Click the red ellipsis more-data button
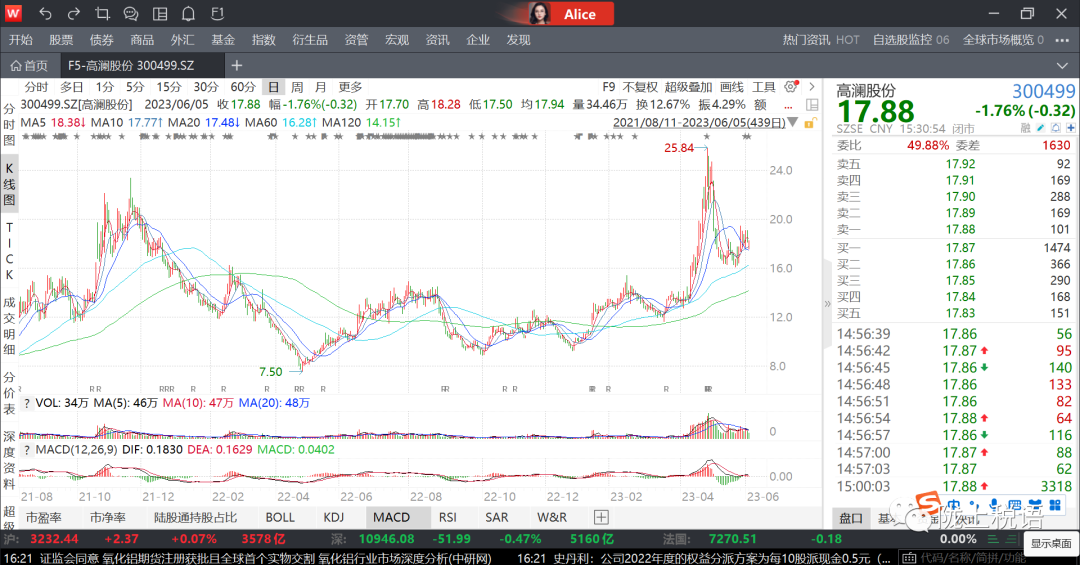Viewport: 1080px width, 565px height. click(788, 105)
